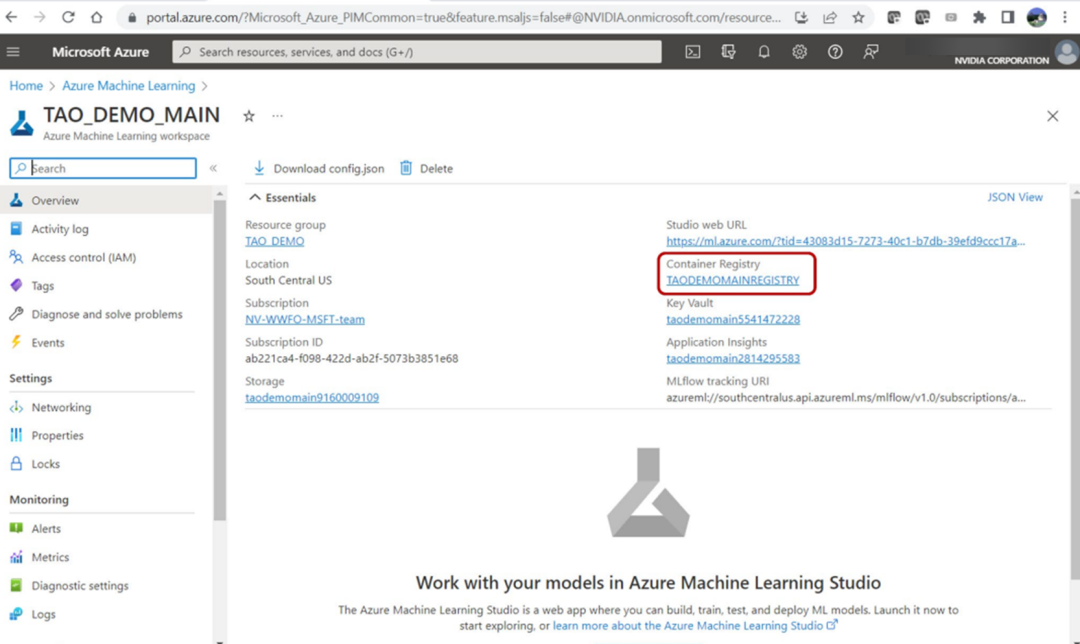Click the MLflow tracking URI value
Viewport: 1080px width, 644px height.
pos(845,397)
